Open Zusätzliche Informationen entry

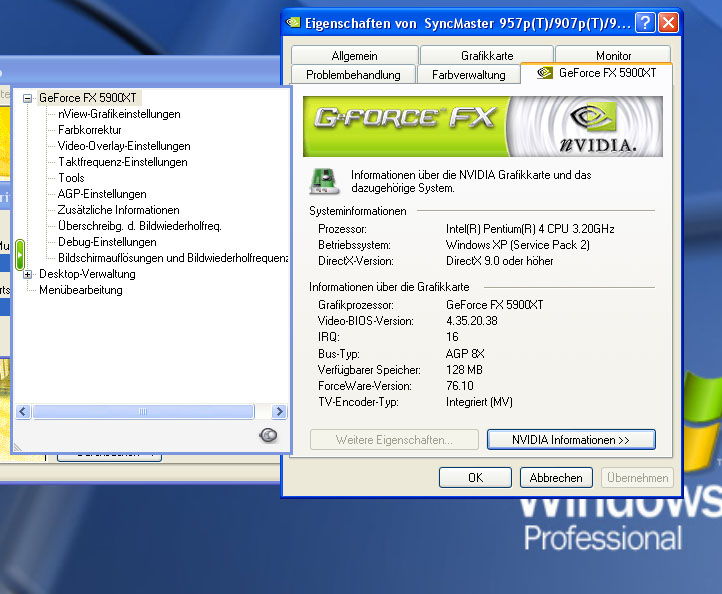[x=118, y=210]
